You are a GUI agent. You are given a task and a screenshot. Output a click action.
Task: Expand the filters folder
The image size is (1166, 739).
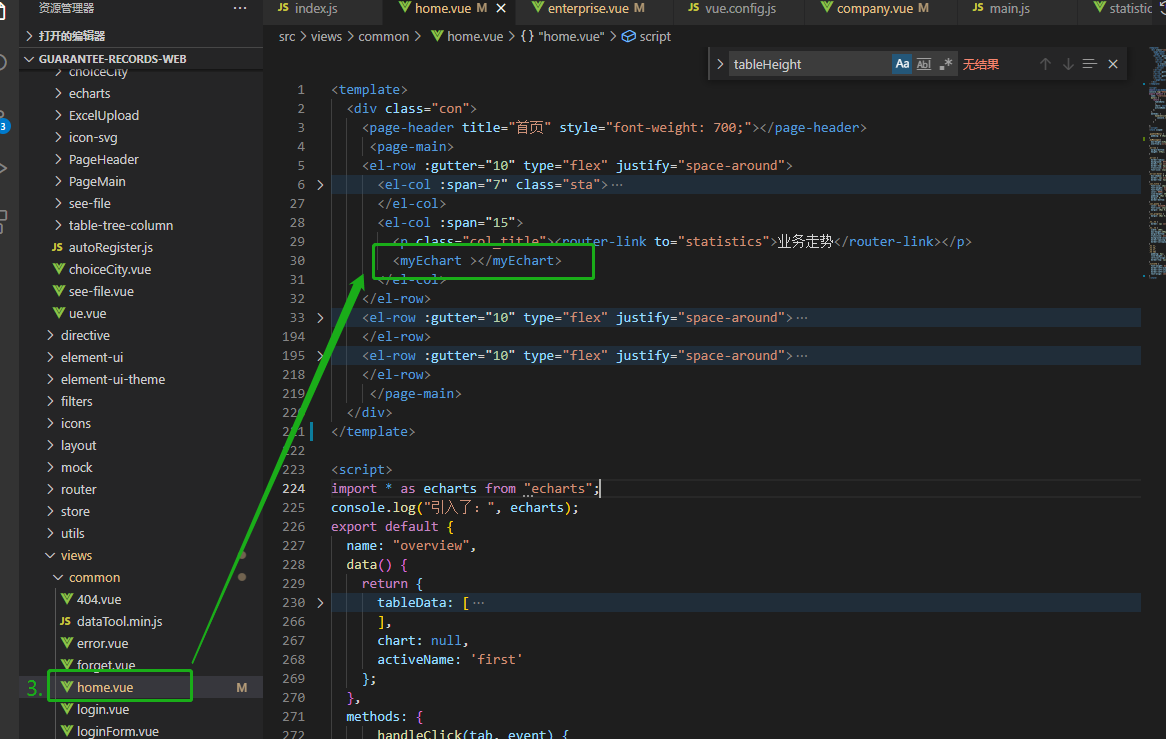(x=77, y=401)
